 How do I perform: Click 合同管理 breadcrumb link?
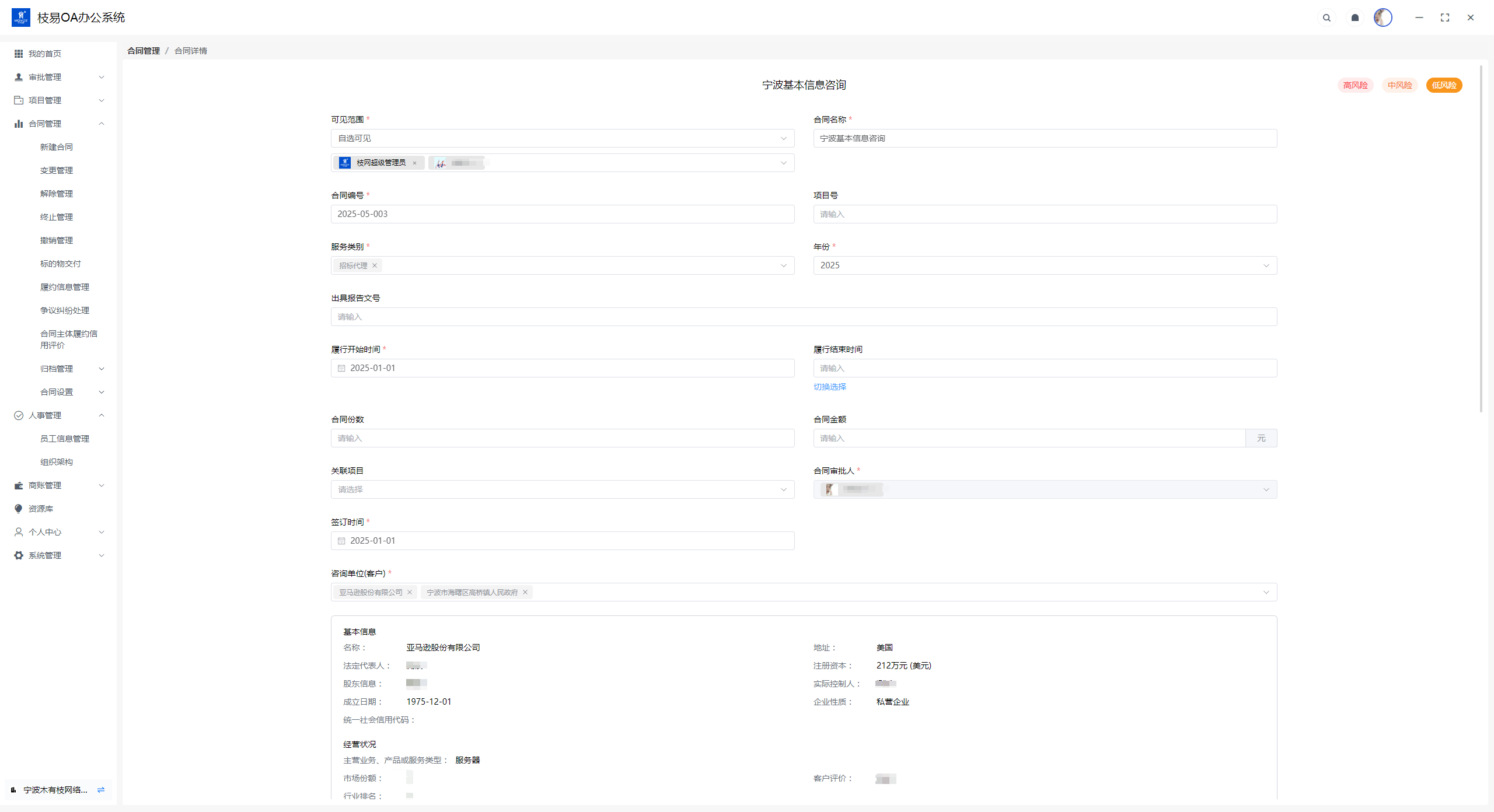144,51
